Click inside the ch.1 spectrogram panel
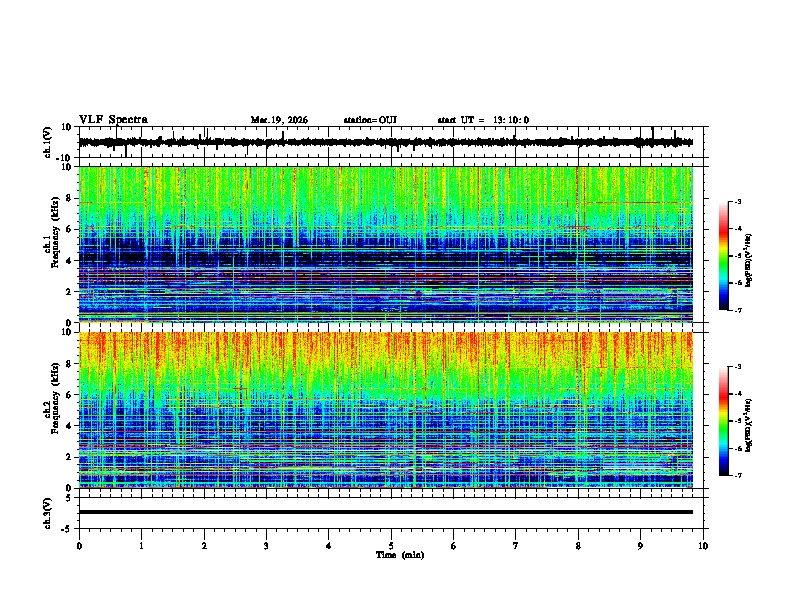 pyautogui.click(x=386, y=244)
